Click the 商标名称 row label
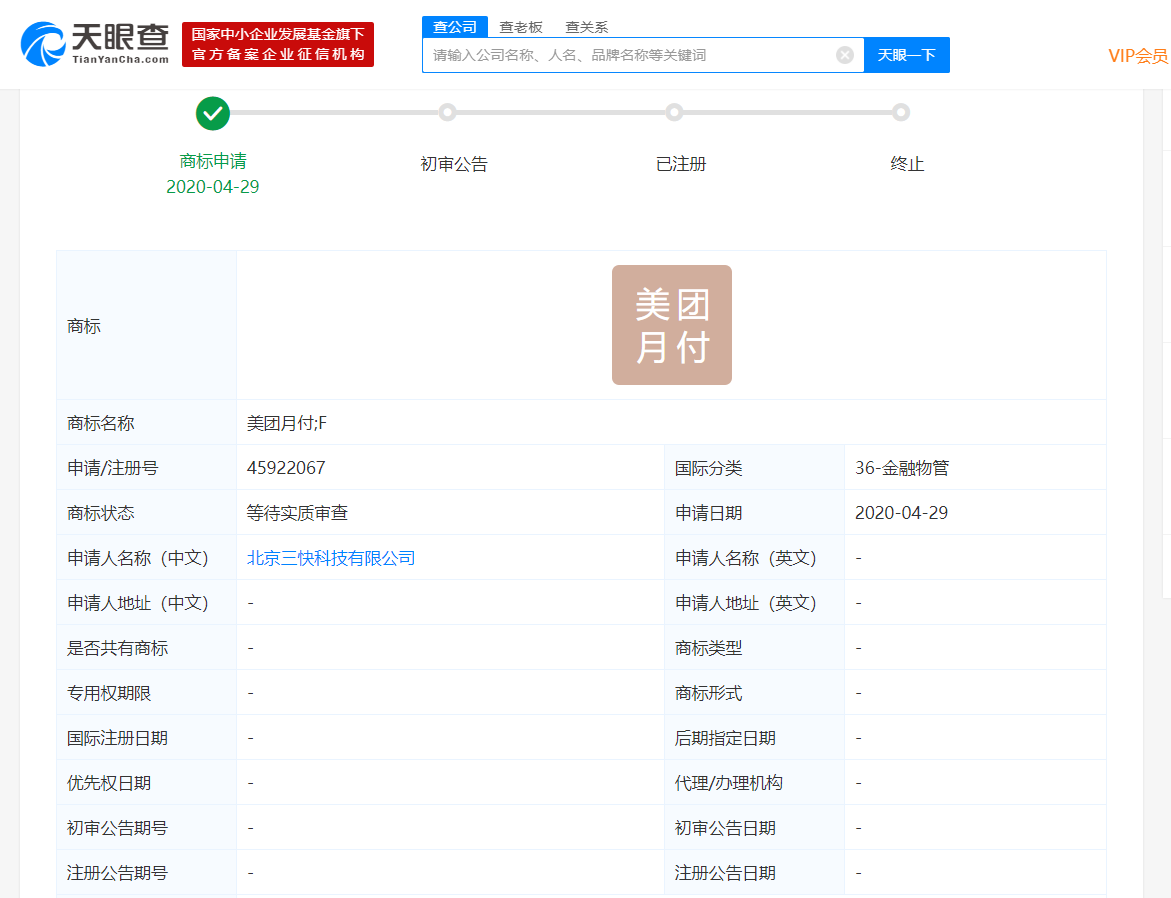The width and height of the screenshot is (1171, 898). 101,424
